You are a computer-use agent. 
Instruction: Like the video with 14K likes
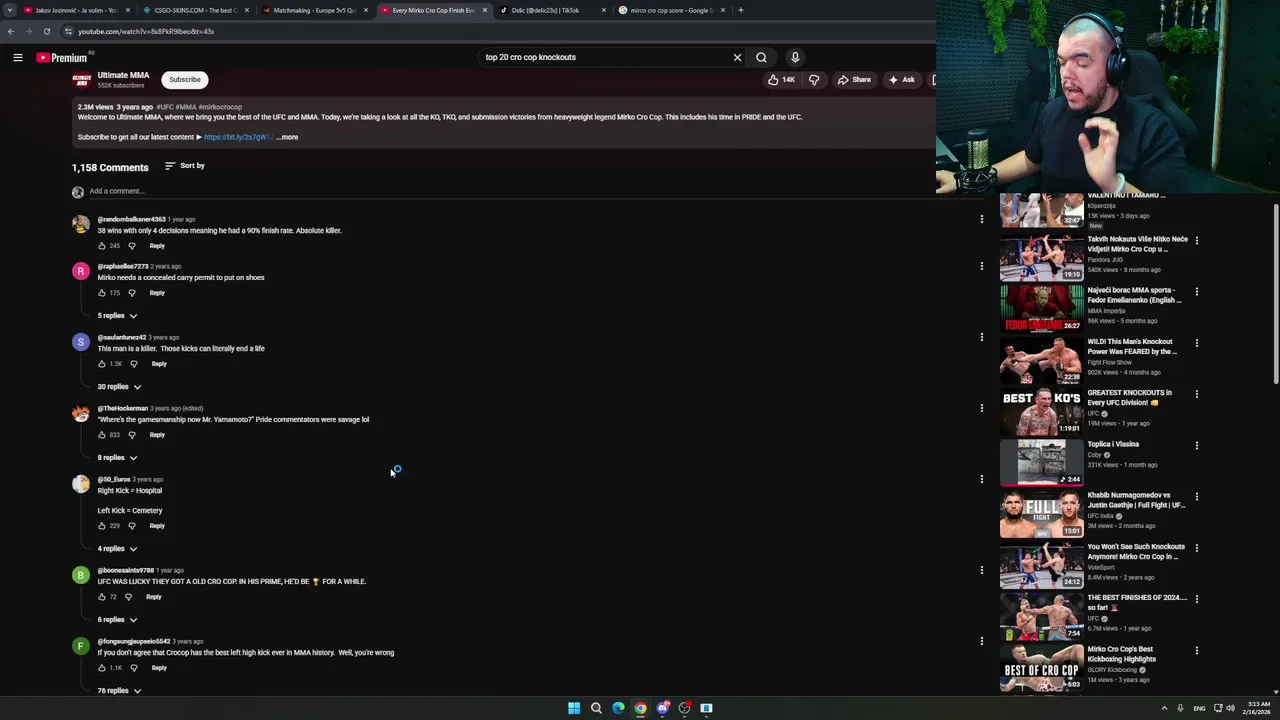781,80
